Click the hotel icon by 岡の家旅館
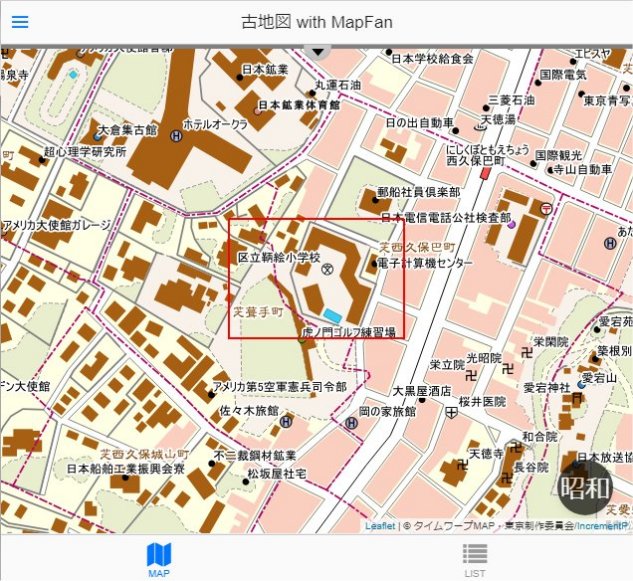This screenshot has width=633, height=581. coord(352,423)
